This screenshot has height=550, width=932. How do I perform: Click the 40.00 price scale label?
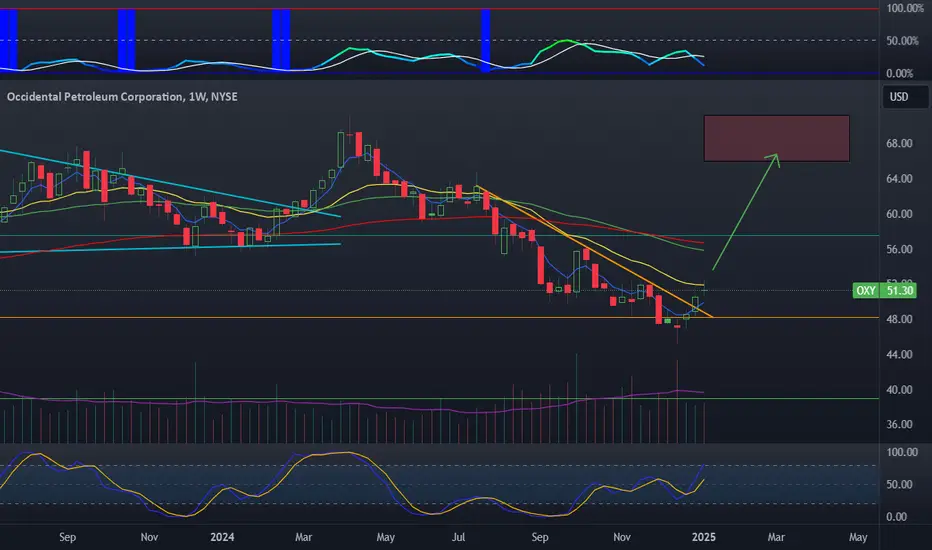click(899, 389)
